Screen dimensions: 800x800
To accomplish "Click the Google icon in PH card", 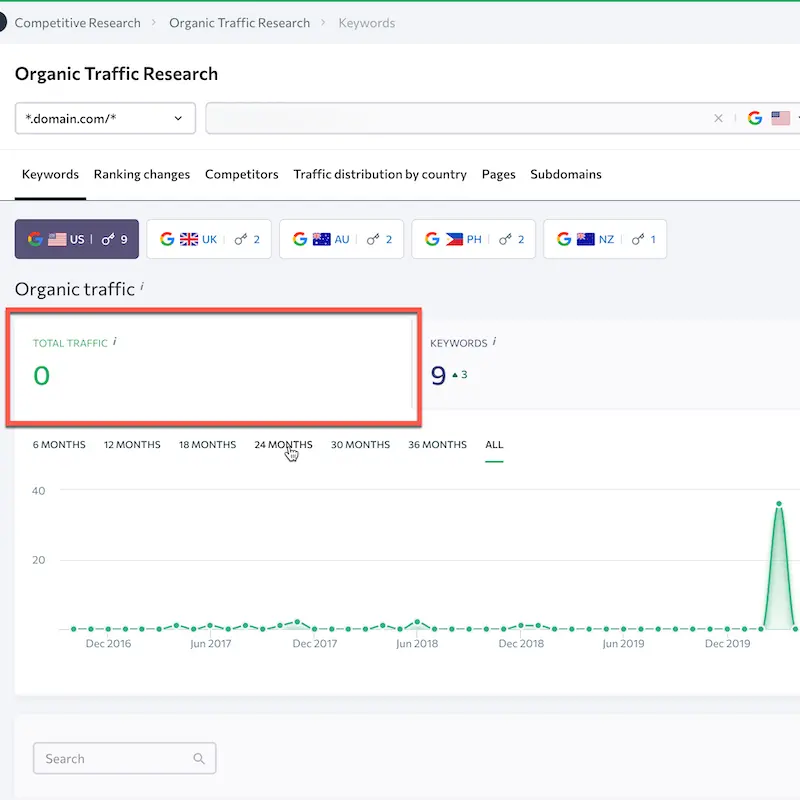I will (x=432, y=239).
